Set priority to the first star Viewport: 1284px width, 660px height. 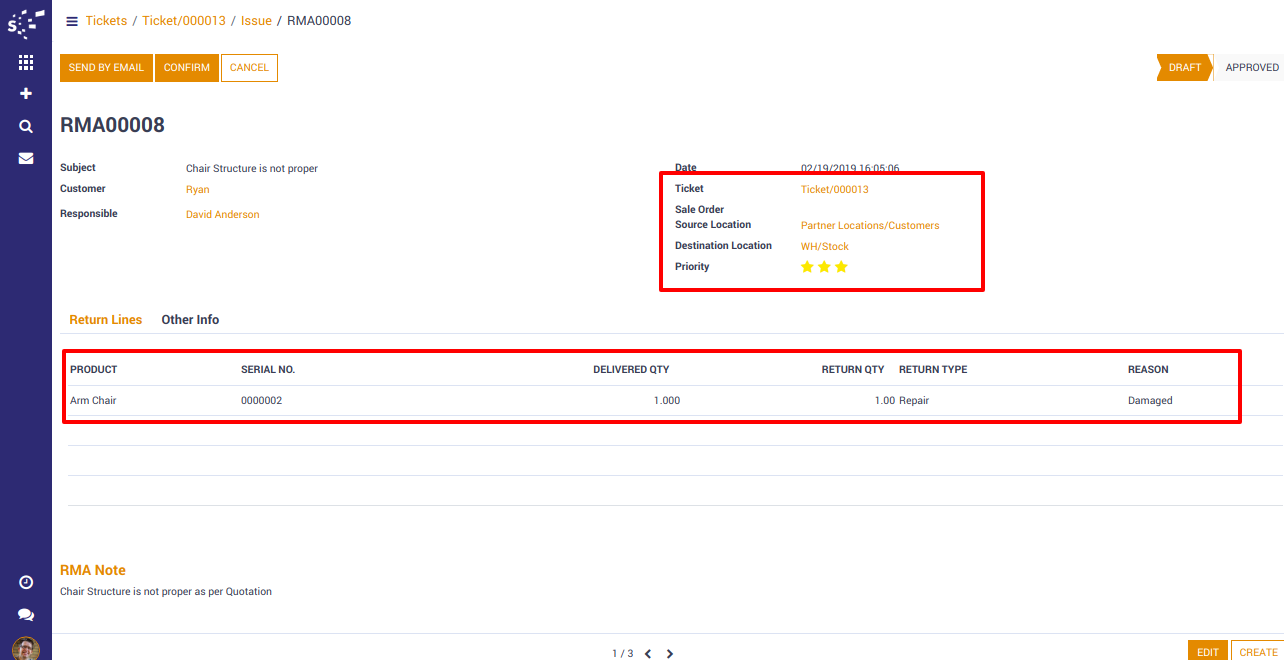pos(807,267)
